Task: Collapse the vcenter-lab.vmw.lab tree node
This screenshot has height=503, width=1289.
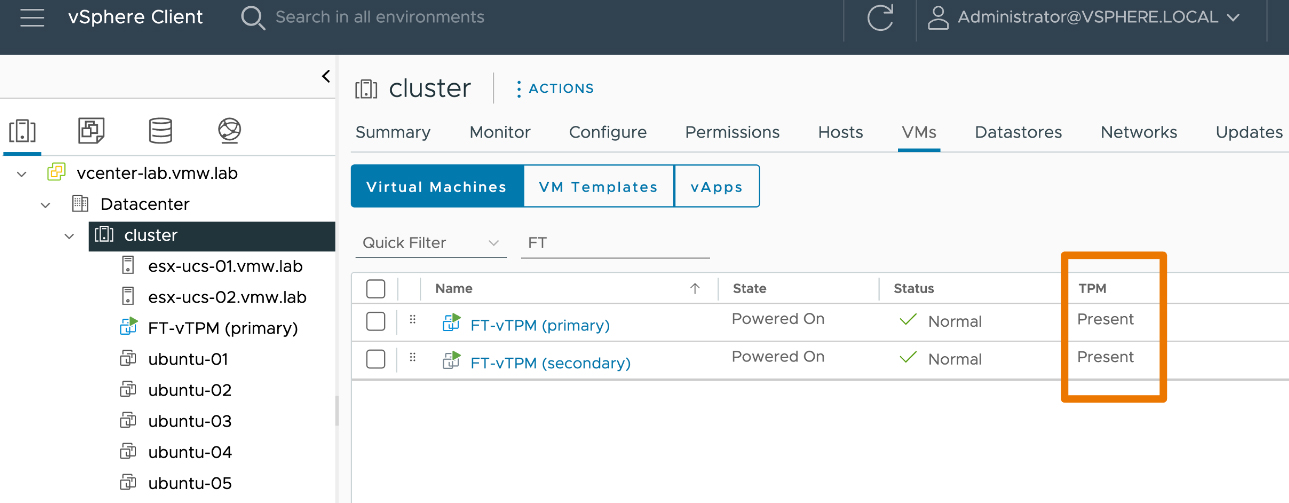Action: tap(22, 174)
